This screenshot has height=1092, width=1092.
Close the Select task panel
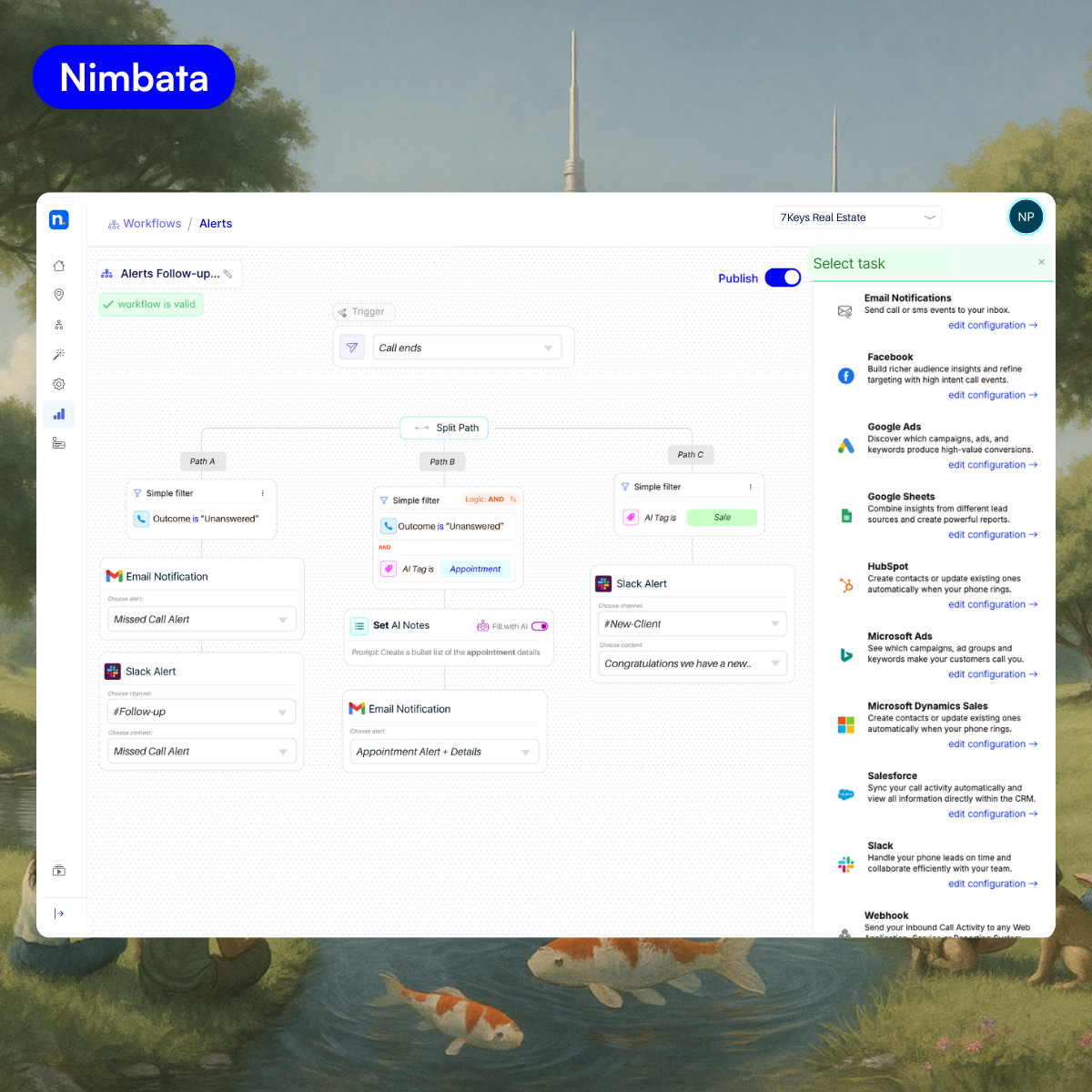[x=1041, y=262]
